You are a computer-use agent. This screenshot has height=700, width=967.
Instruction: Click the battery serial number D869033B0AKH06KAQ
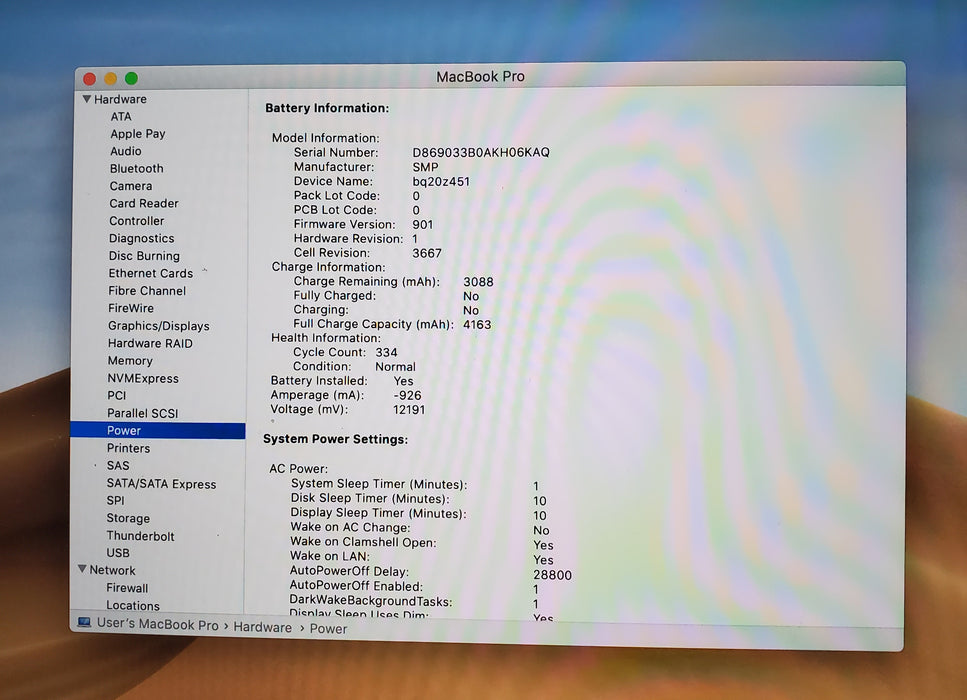pos(481,152)
